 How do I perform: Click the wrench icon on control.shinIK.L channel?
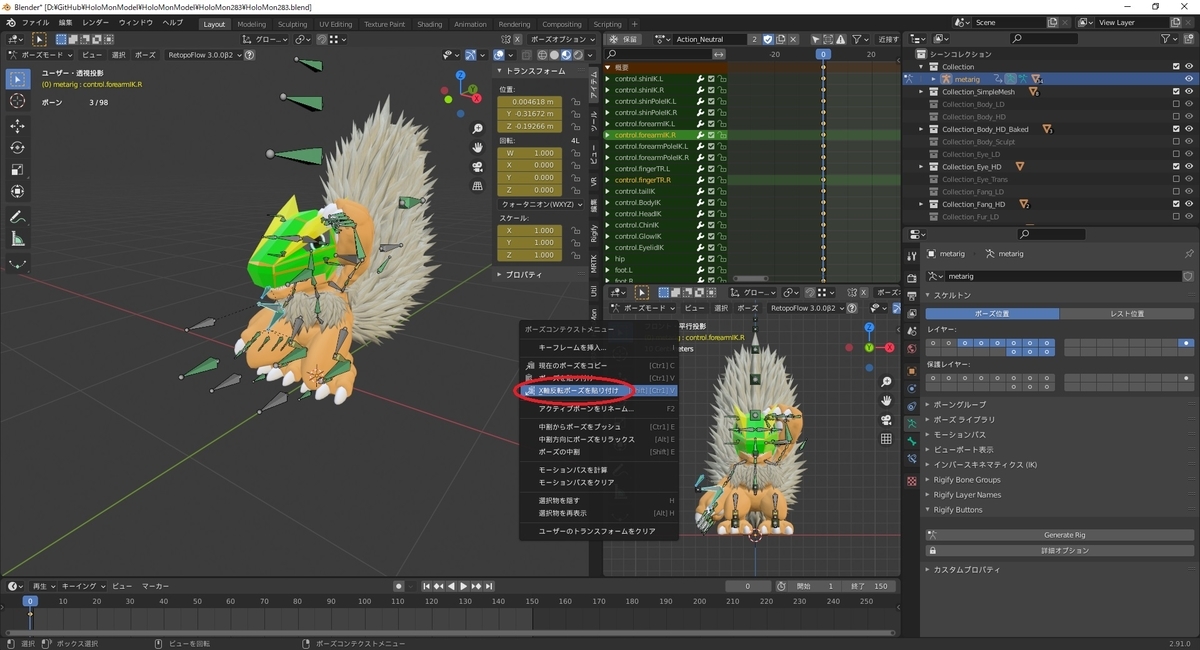701,78
